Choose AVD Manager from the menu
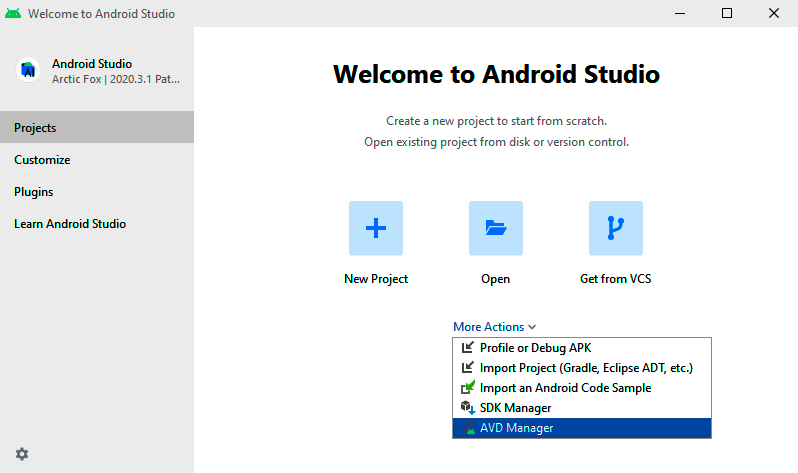This screenshot has width=798, height=473. (x=516, y=428)
